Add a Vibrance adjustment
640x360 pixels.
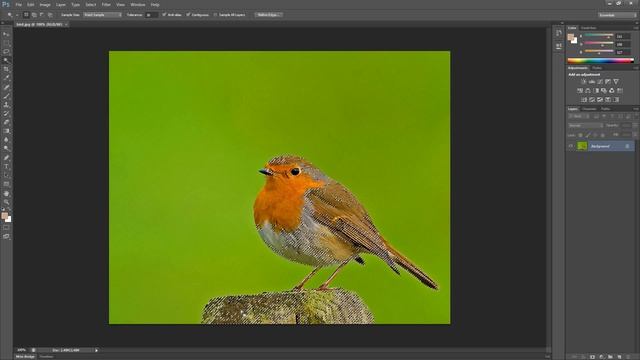pyautogui.click(x=616, y=82)
